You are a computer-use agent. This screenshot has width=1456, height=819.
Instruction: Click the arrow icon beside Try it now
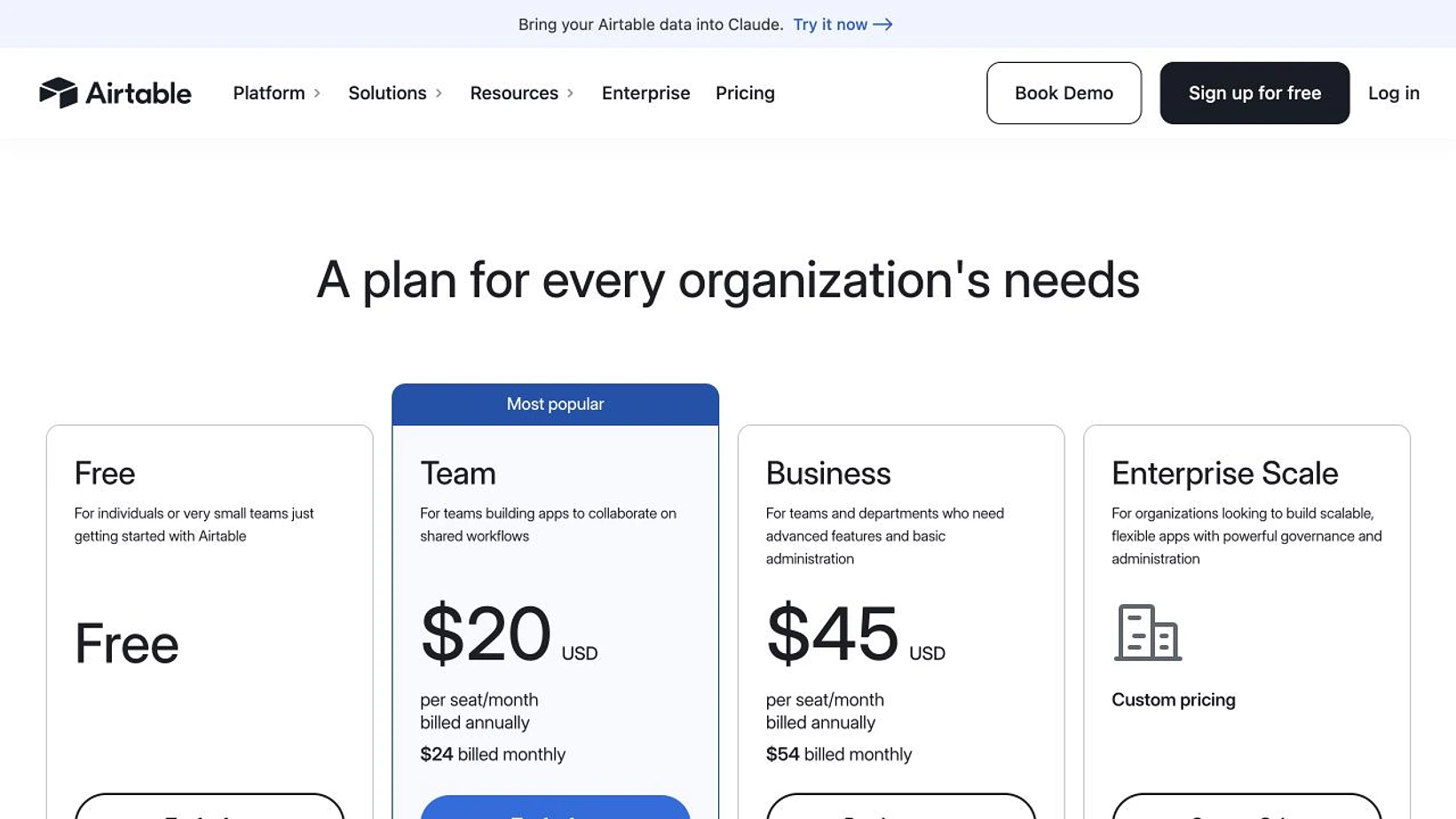(882, 25)
